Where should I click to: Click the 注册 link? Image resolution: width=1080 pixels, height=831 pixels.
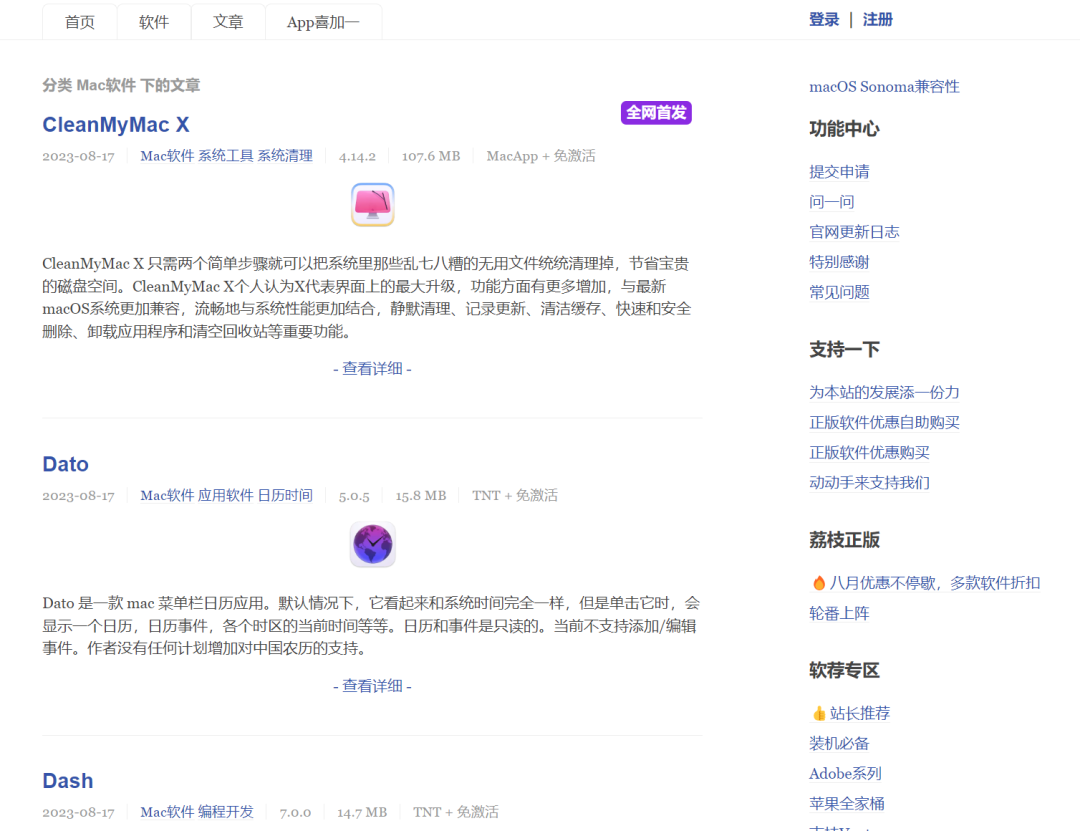877,19
